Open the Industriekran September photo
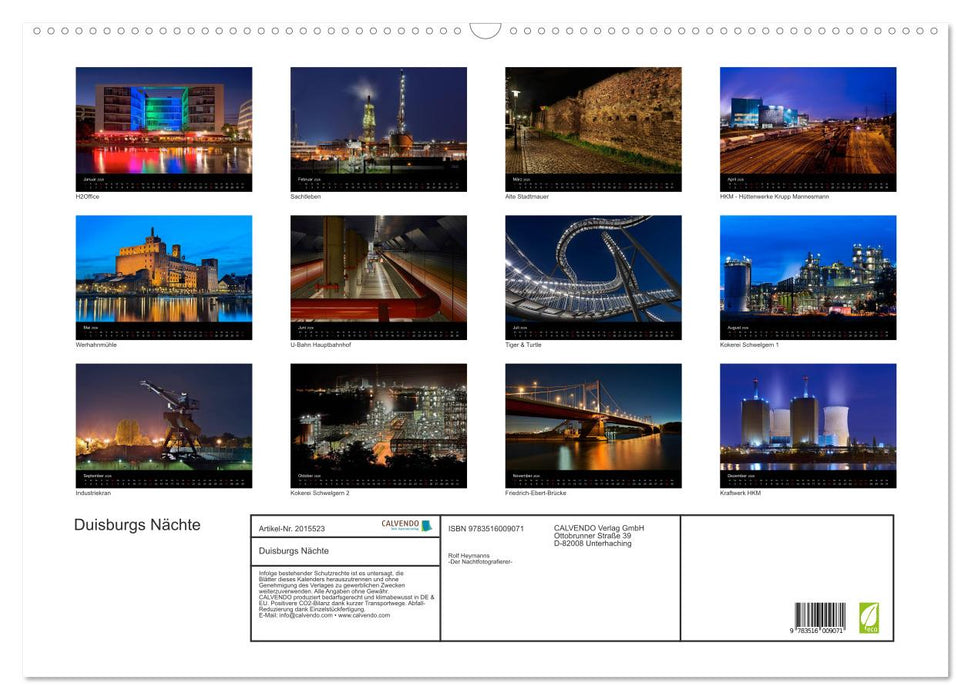 (163, 423)
